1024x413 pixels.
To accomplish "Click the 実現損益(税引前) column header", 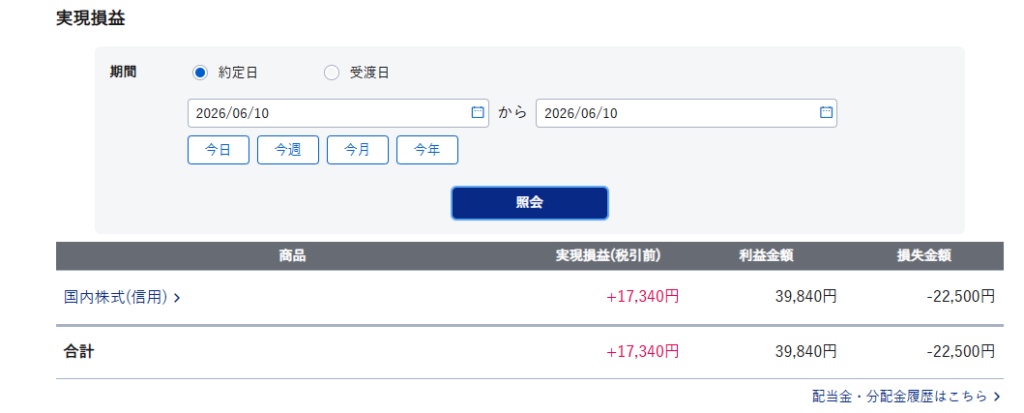I will (x=608, y=256).
